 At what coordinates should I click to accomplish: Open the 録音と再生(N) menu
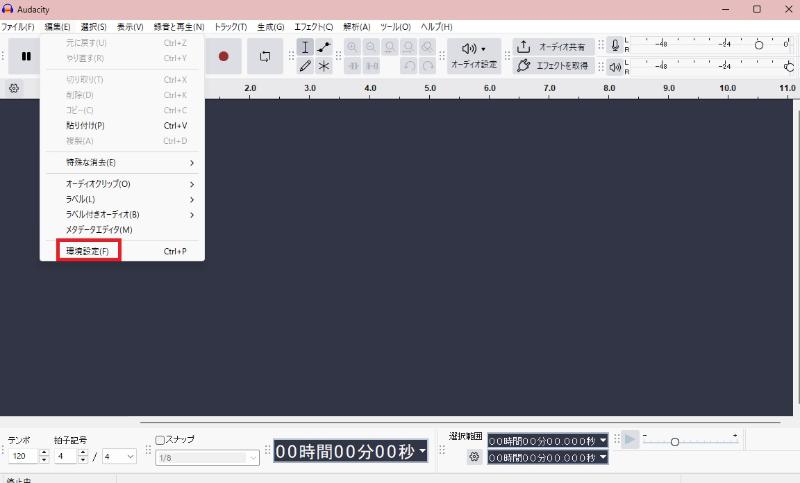[179, 27]
